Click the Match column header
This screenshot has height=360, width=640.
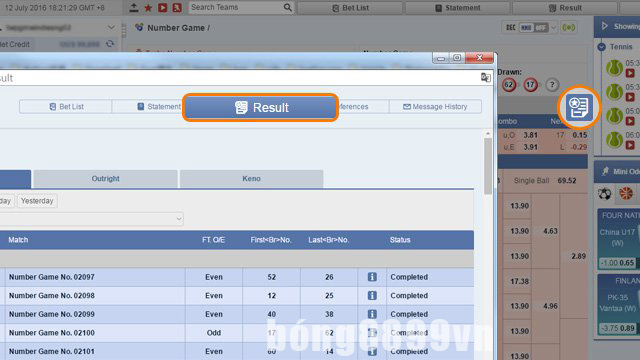(18, 240)
